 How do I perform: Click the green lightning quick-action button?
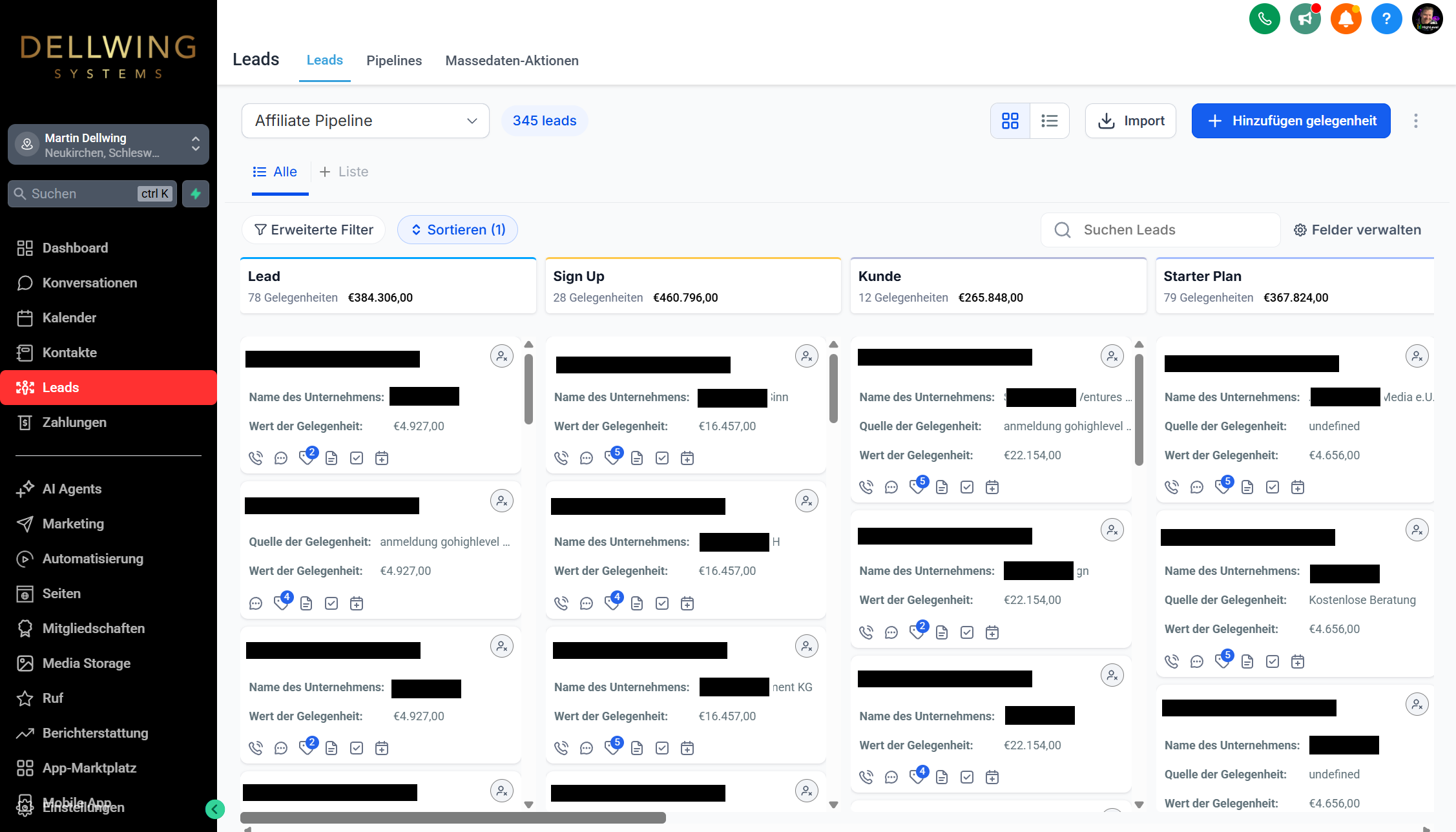[196, 194]
